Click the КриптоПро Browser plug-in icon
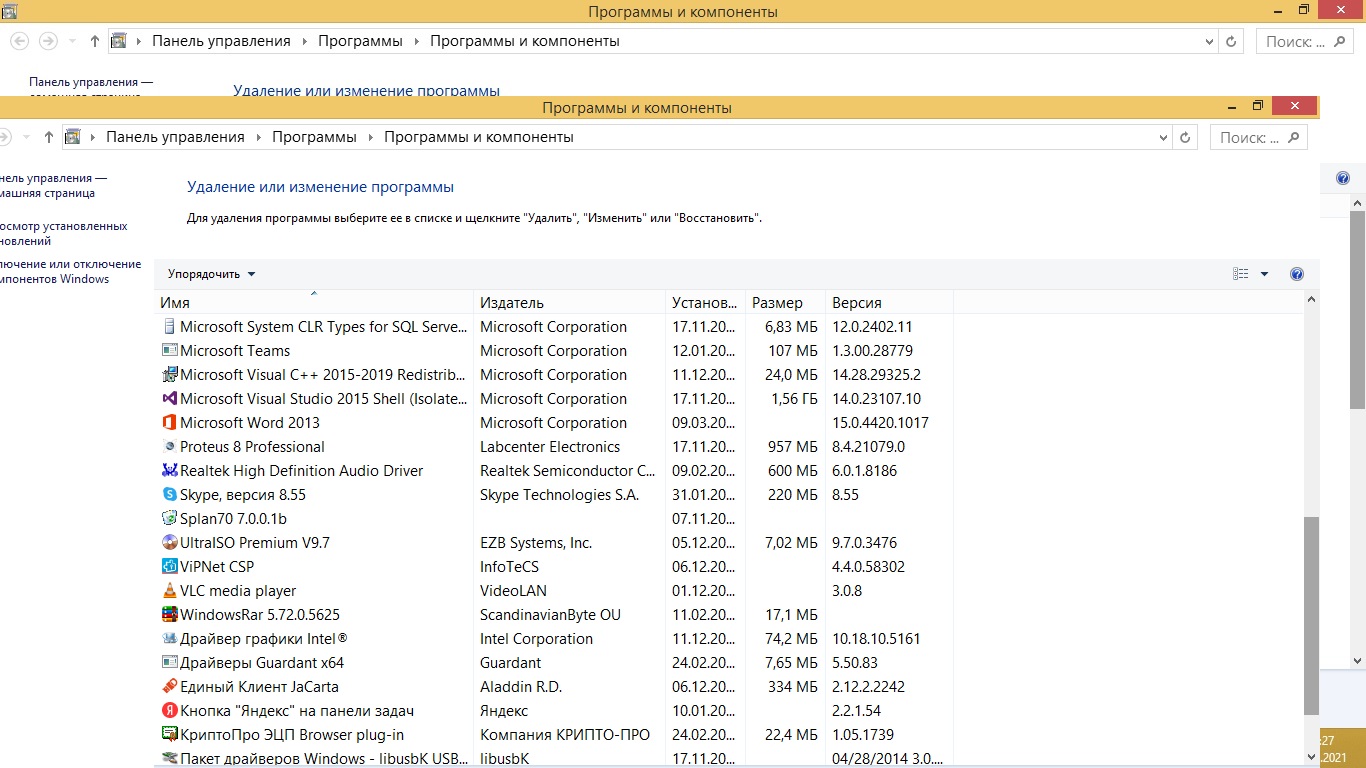1366x768 pixels. (x=170, y=735)
